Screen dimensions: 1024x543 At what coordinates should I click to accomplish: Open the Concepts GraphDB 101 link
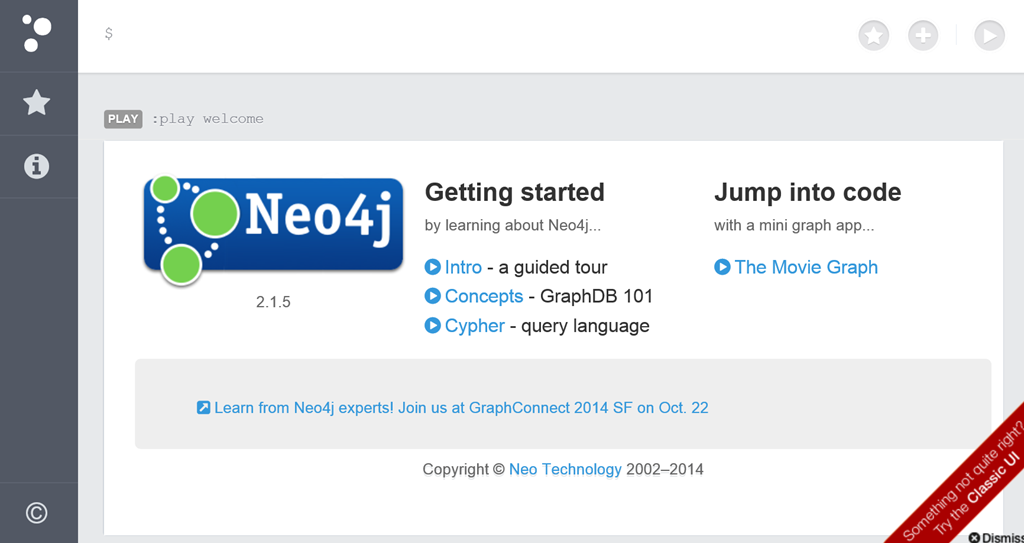(x=484, y=296)
